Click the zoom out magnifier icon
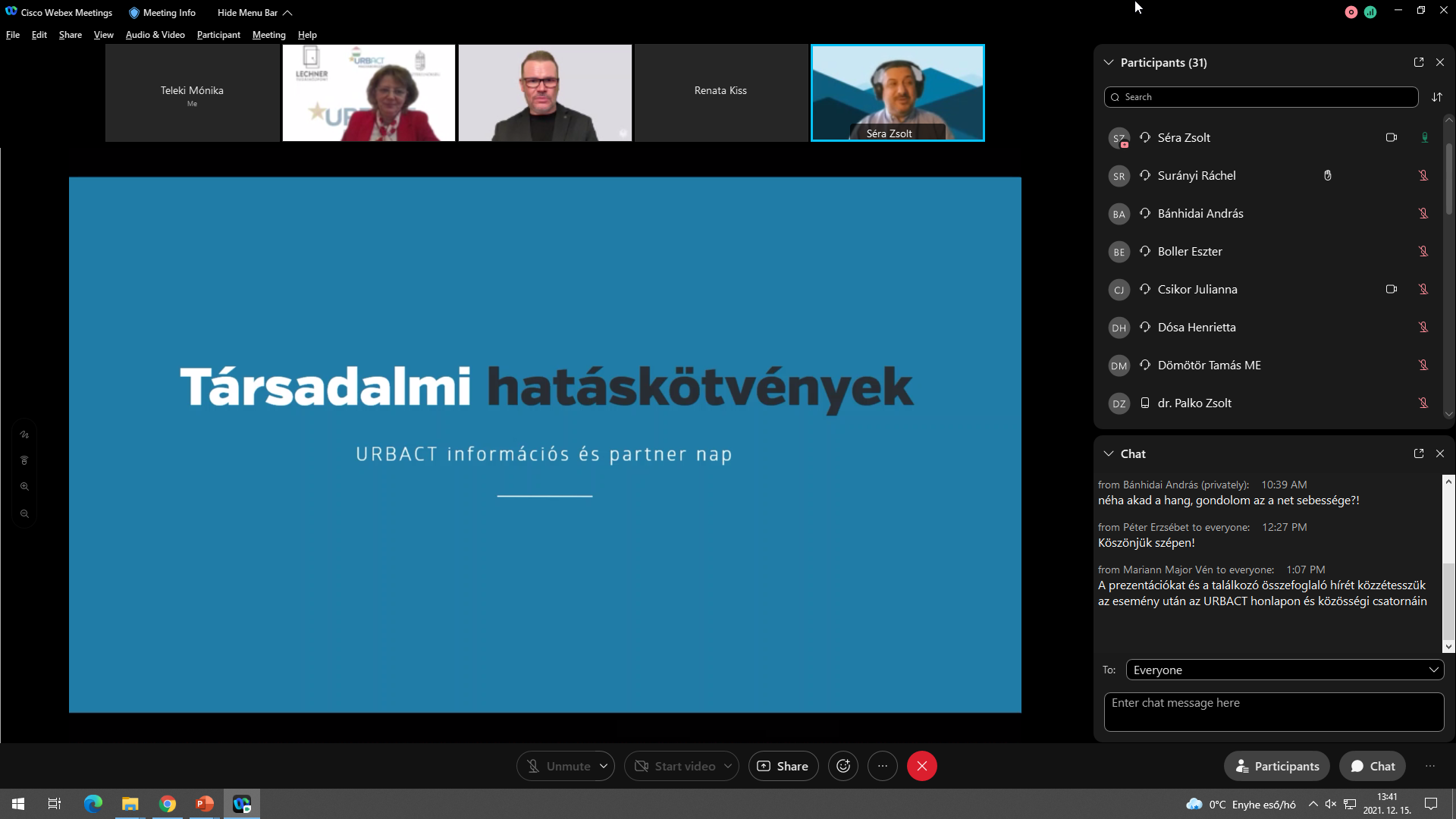 coord(24,514)
